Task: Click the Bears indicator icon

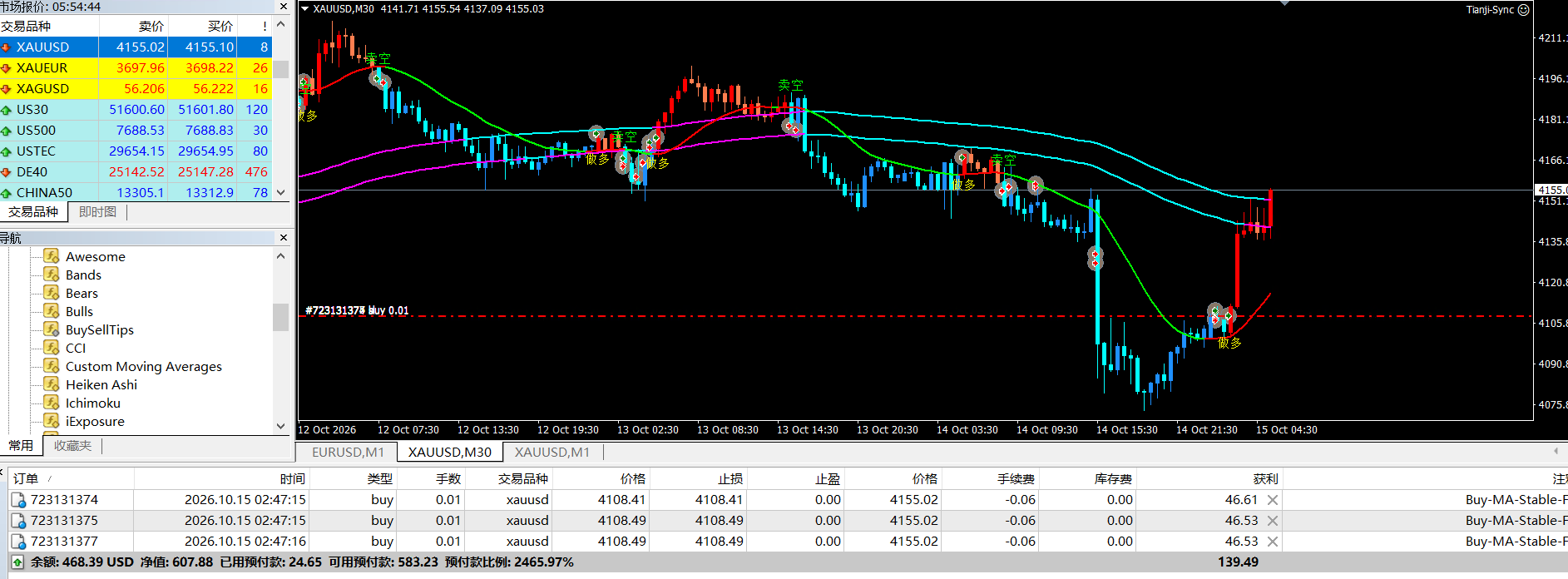Action: pos(52,293)
